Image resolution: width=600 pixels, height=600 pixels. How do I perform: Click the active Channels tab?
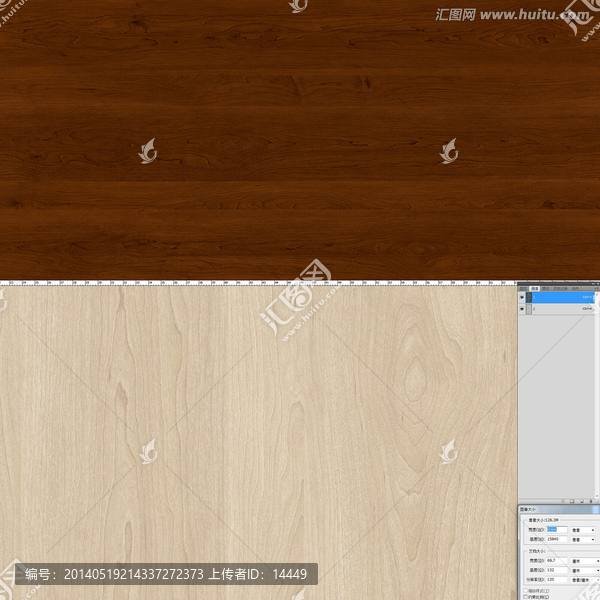click(x=535, y=289)
